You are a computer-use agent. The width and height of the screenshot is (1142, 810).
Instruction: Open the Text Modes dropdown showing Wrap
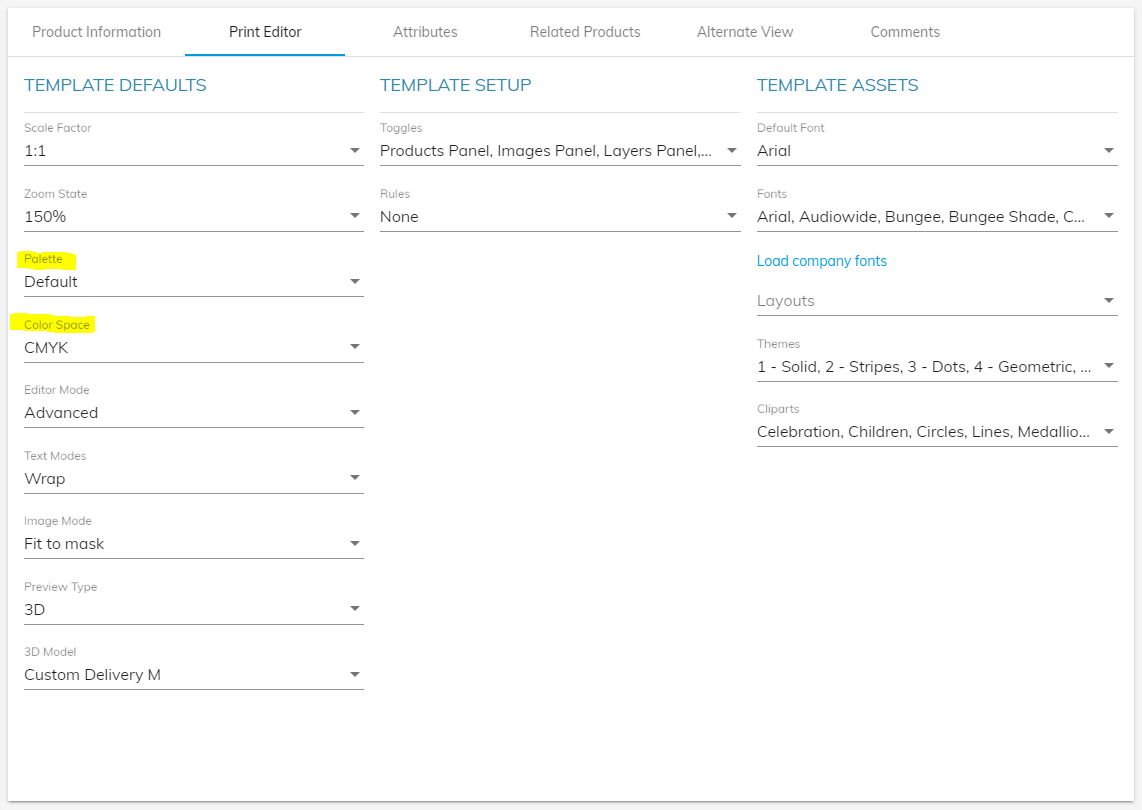point(194,479)
